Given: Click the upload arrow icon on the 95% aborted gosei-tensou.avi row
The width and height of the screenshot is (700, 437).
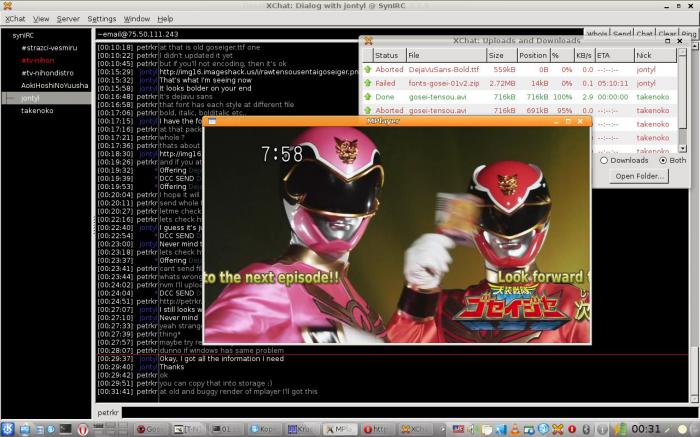Looking at the screenshot, I should click(367, 110).
